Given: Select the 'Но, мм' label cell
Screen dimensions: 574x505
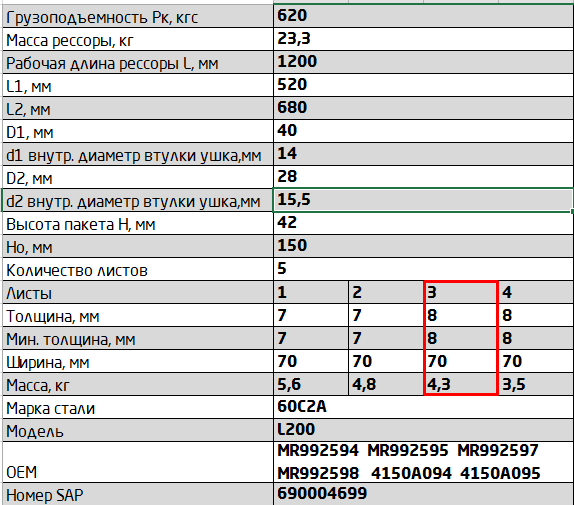Looking at the screenshot, I should point(138,247).
